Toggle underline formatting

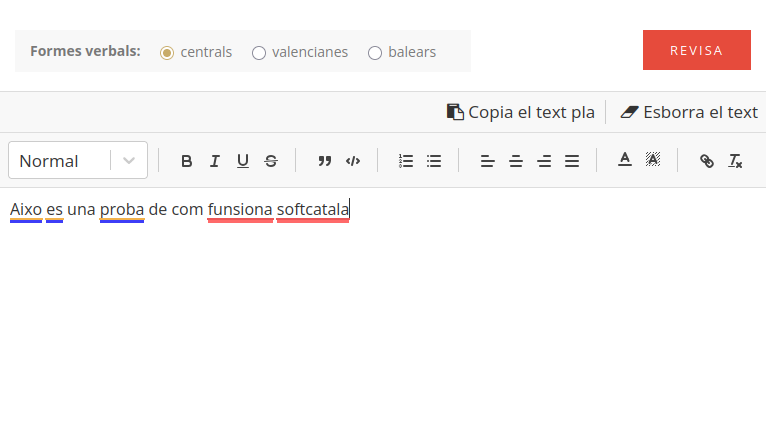(242, 161)
